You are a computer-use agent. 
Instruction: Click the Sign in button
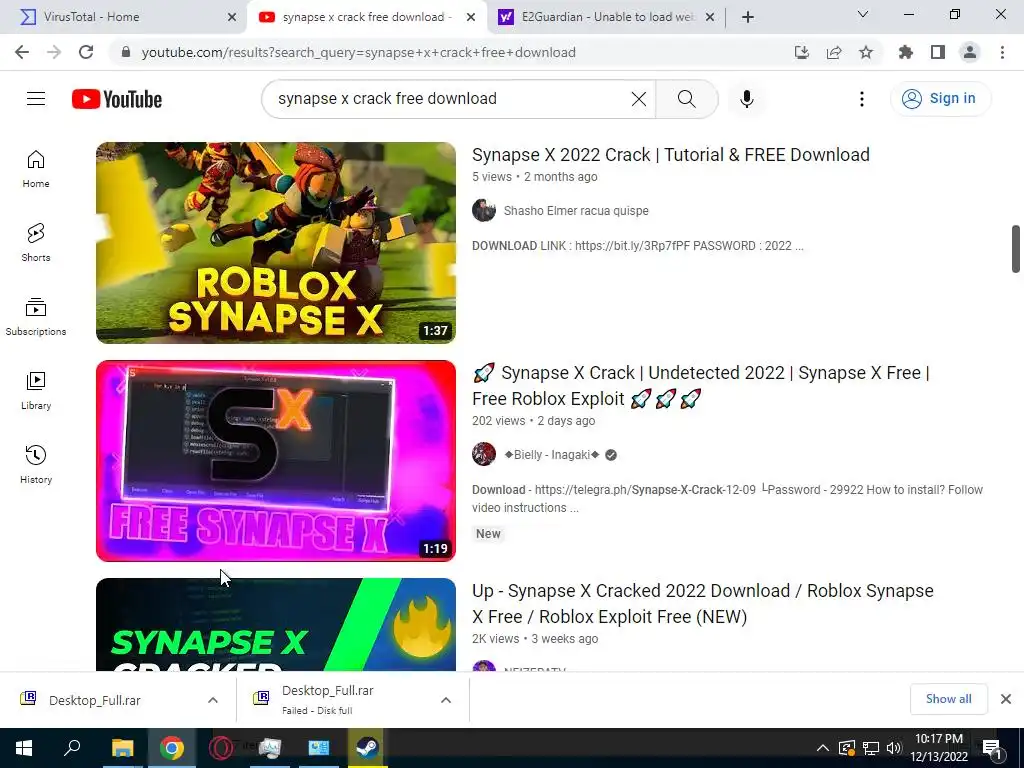tap(940, 99)
